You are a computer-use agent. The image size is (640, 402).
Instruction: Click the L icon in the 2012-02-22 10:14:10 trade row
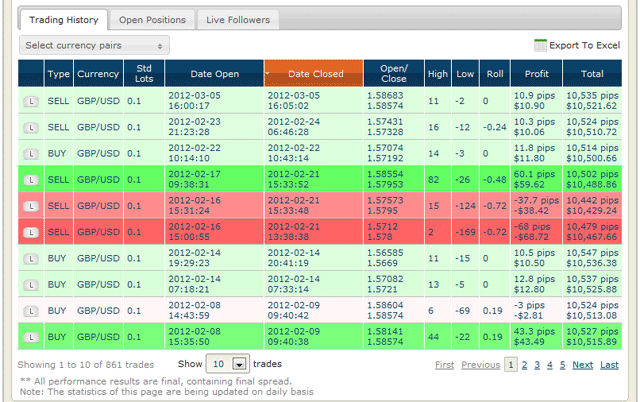31,154
